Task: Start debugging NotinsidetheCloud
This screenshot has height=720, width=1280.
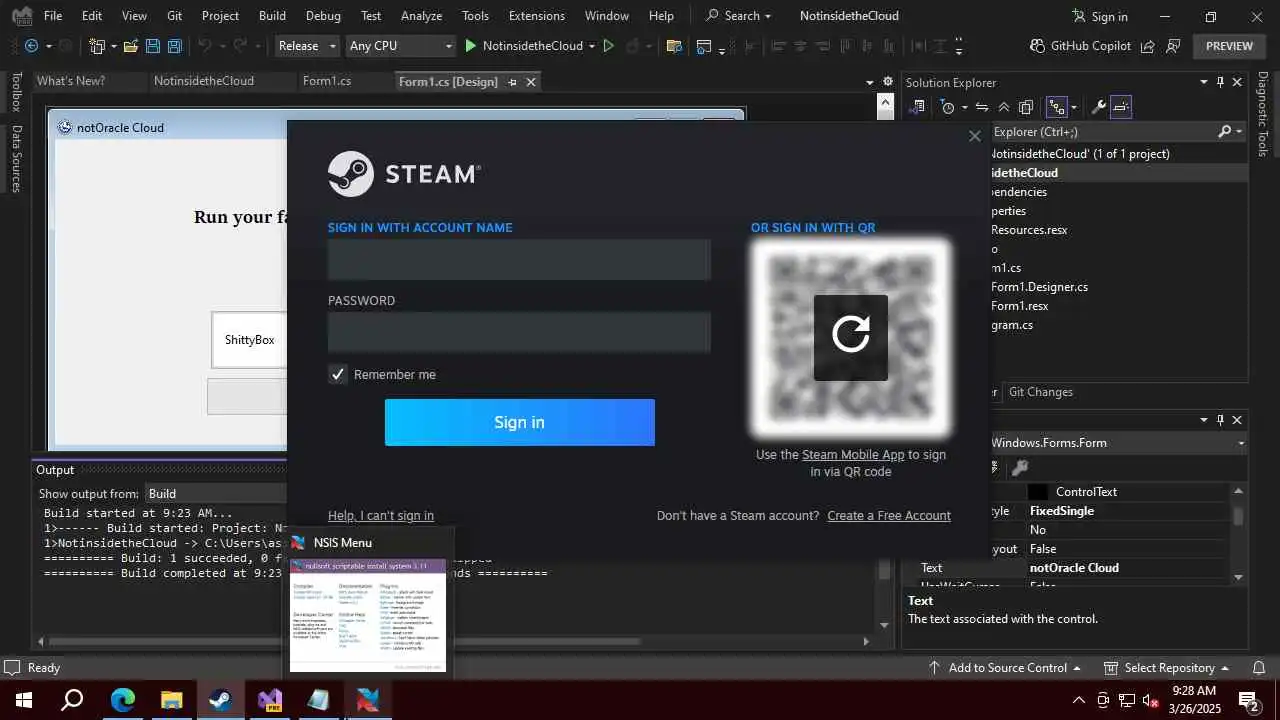Action: tap(524, 46)
